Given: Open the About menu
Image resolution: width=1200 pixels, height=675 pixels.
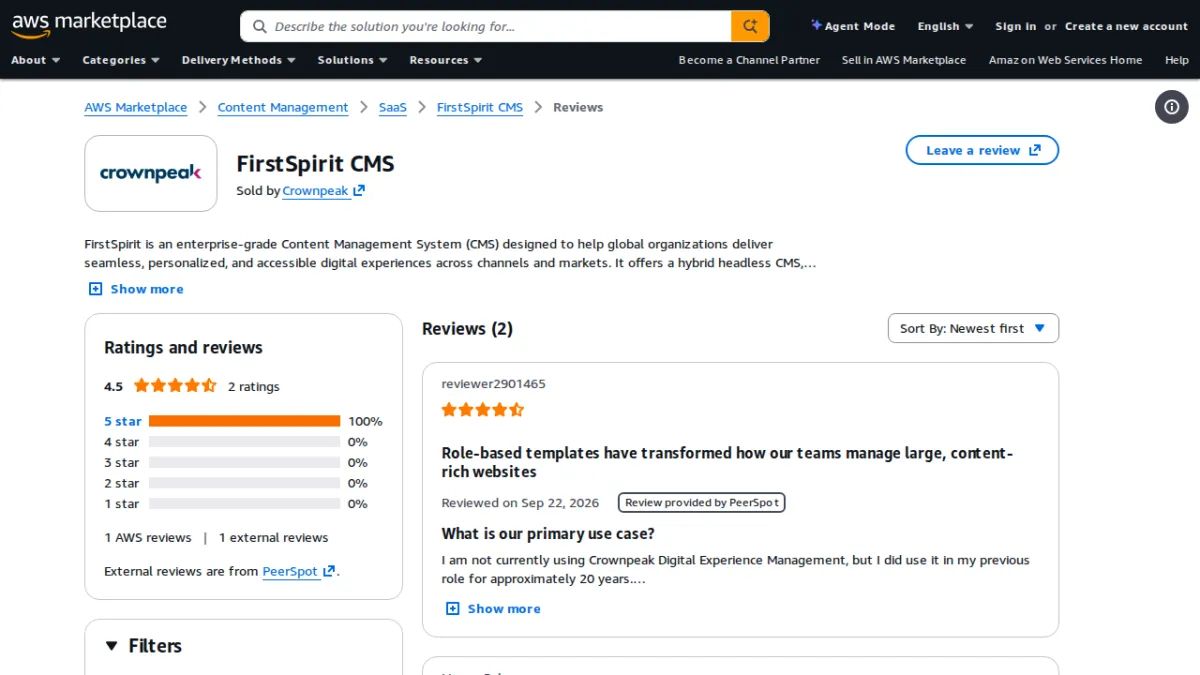Looking at the screenshot, I should [36, 60].
